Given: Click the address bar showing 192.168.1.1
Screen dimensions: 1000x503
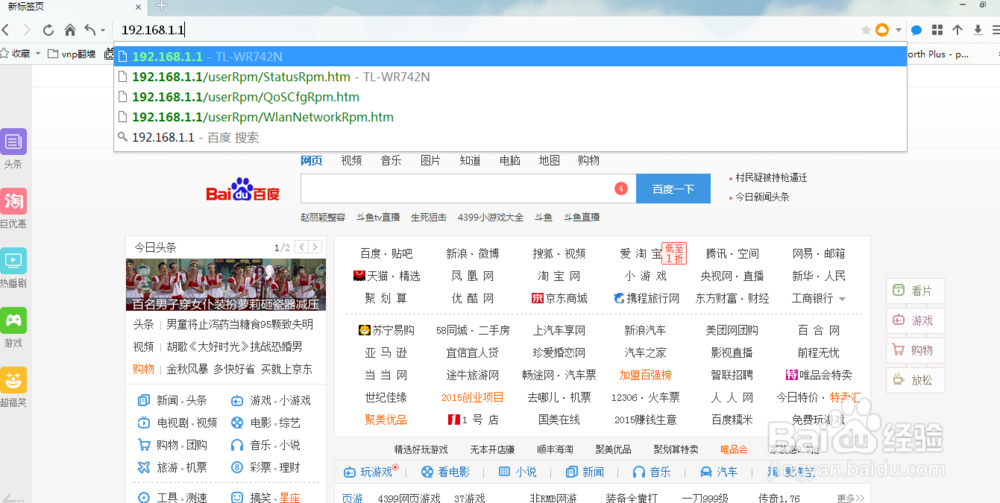Looking at the screenshot, I should tap(485, 30).
